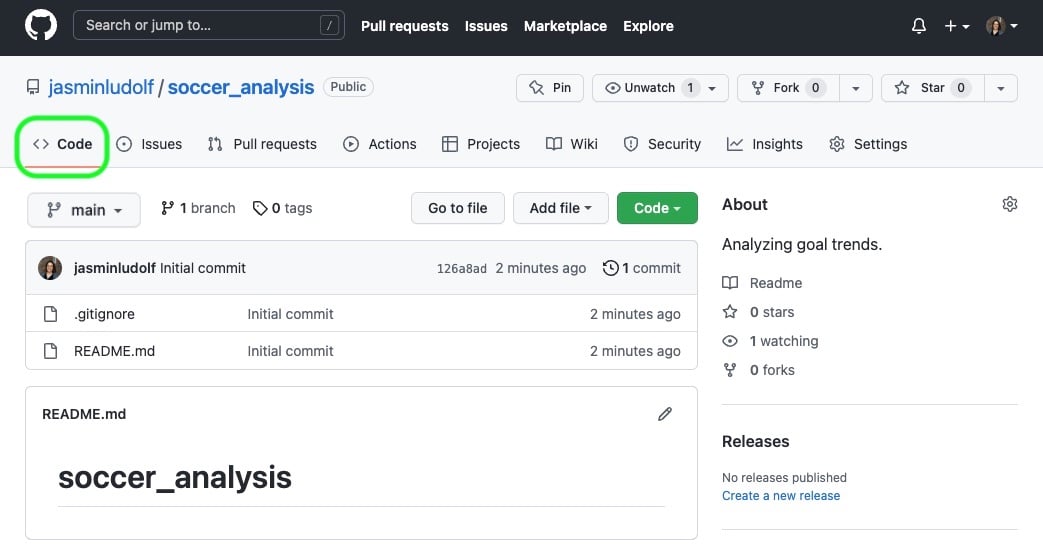The width and height of the screenshot is (1043, 556).
Task: Open Marketplace in top navigation
Action: coord(565,26)
